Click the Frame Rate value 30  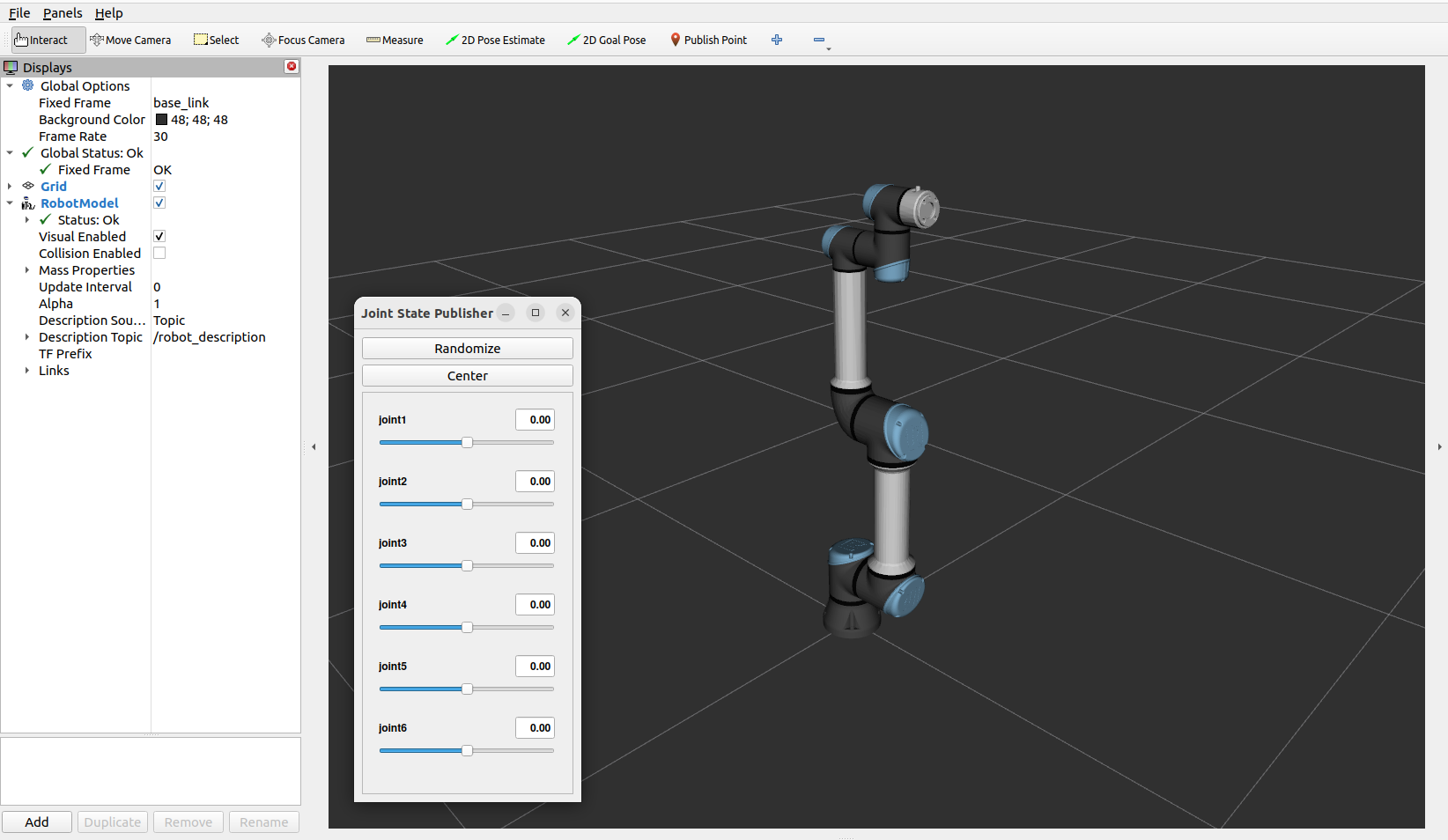(160, 136)
